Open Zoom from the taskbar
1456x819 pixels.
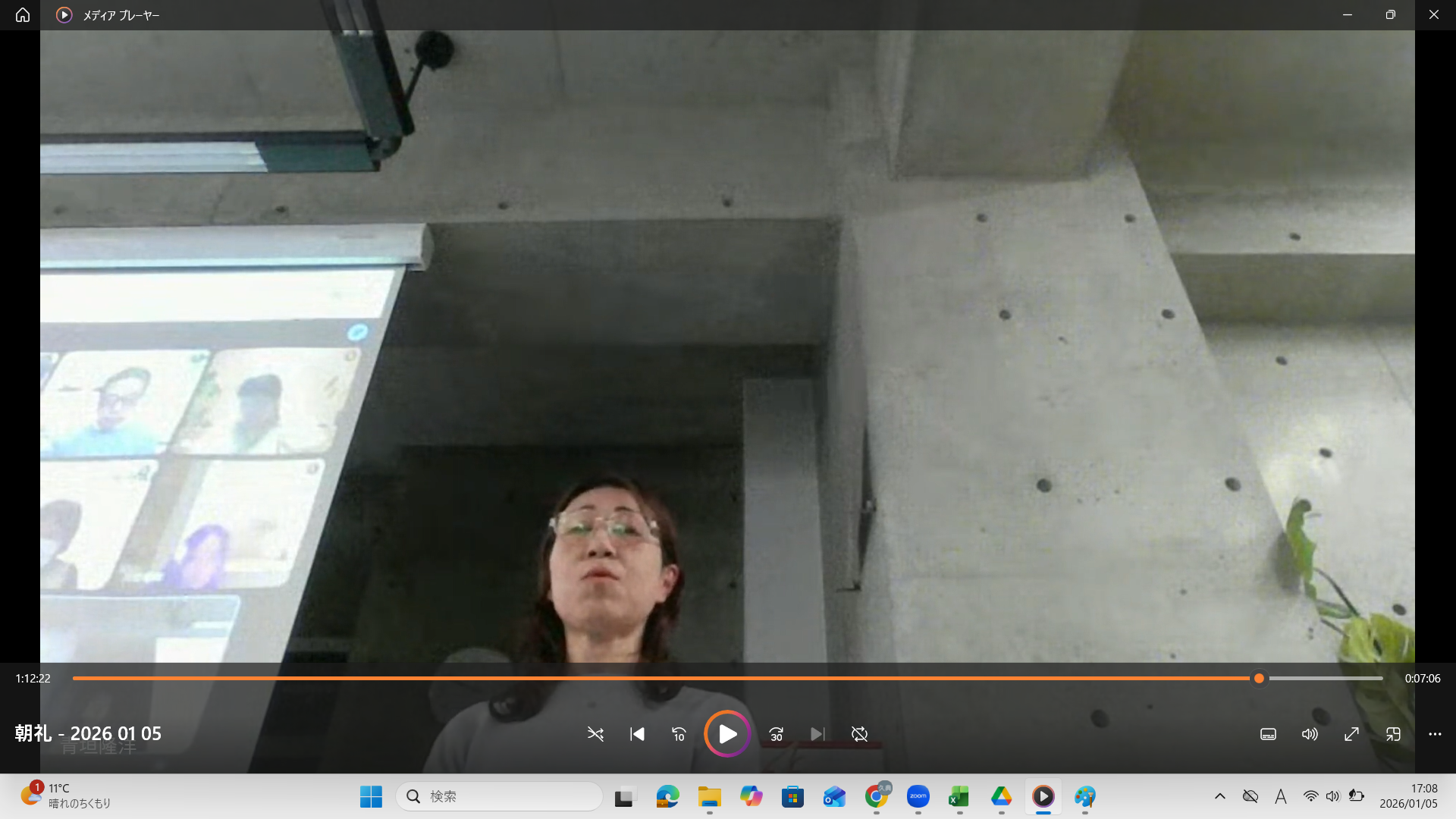[x=918, y=796]
